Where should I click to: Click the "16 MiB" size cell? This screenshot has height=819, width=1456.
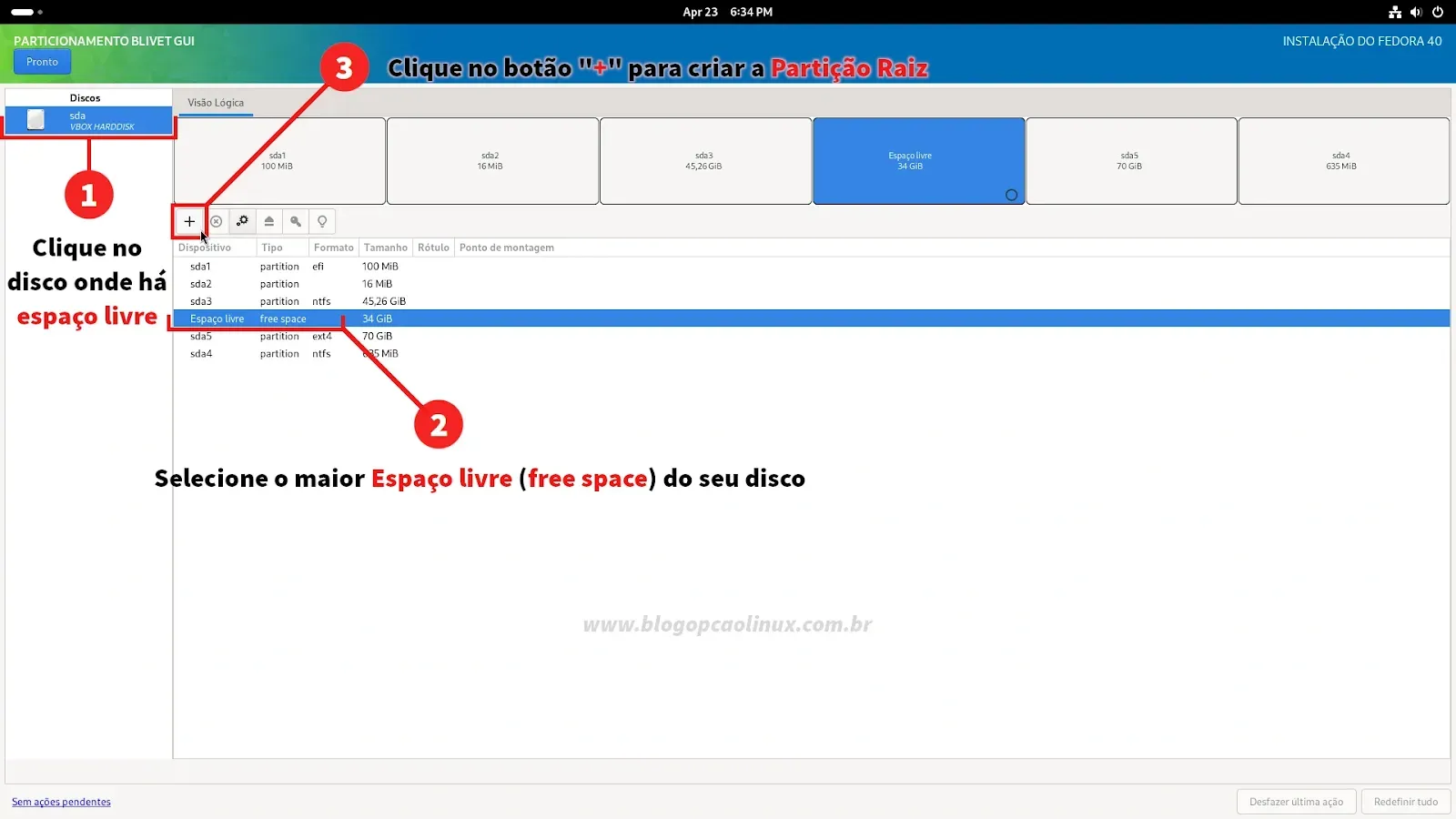pos(377,284)
